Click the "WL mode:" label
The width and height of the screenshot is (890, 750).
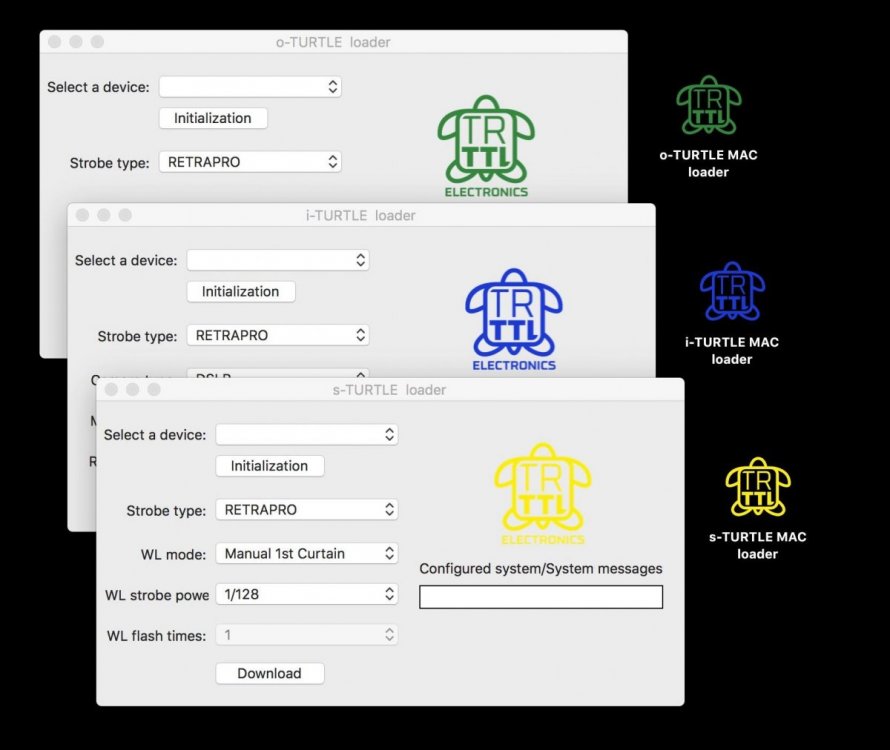[x=173, y=554]
